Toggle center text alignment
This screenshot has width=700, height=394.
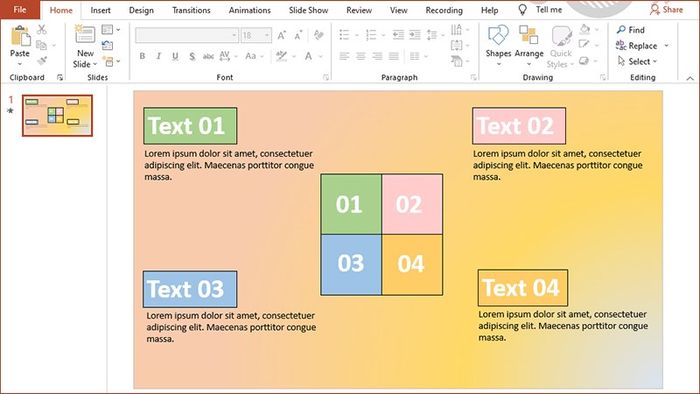[x=361, y=56]
